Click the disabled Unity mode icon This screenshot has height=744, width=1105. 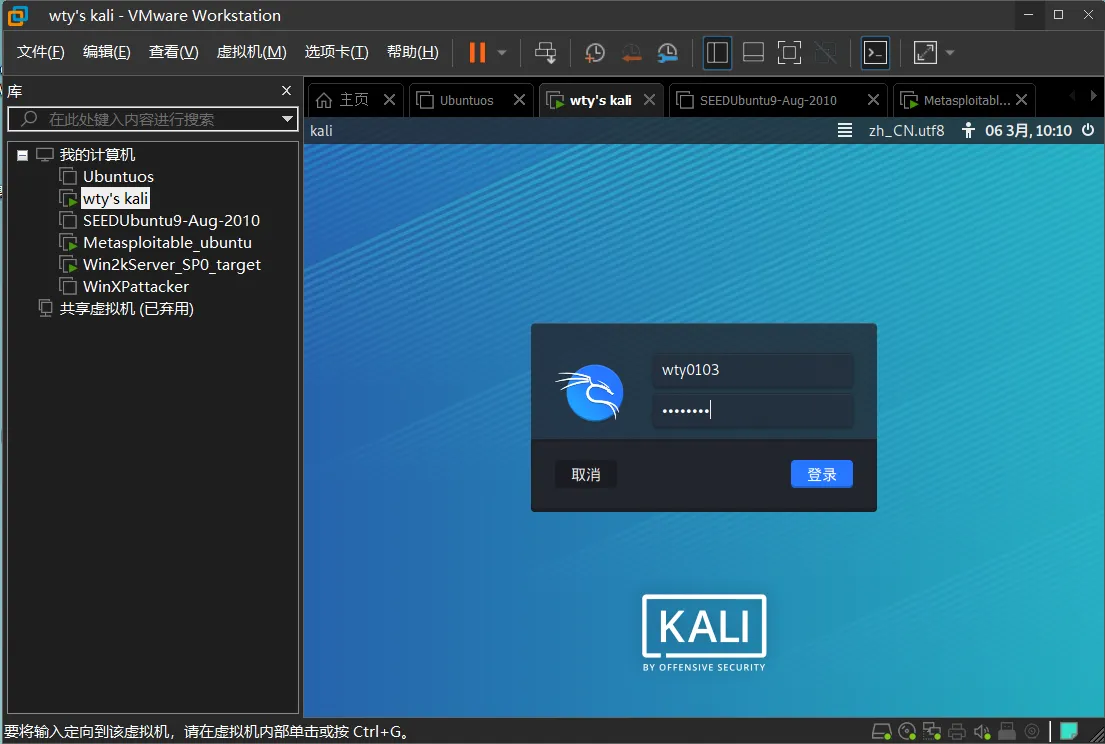tap(825, 52)
